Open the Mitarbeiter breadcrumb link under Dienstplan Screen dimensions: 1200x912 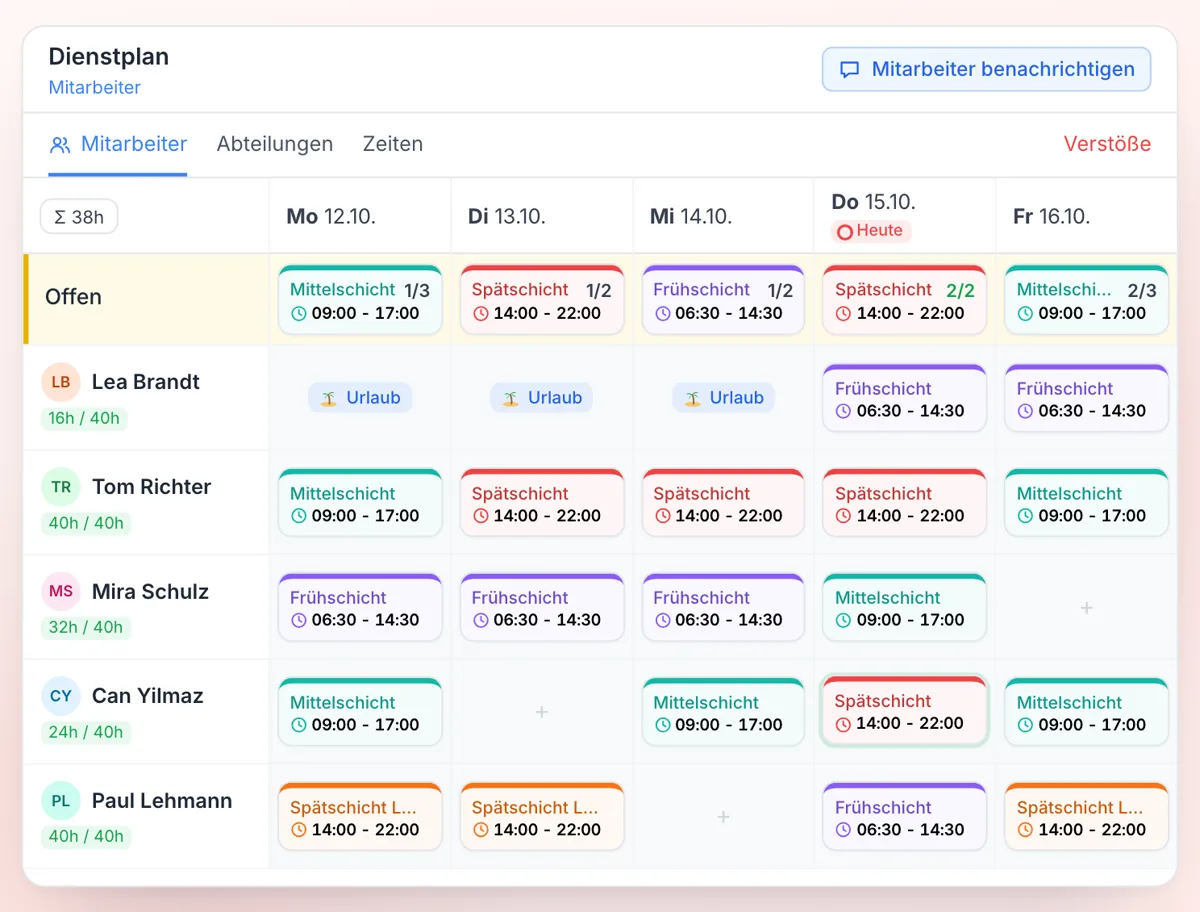point(94,87)
